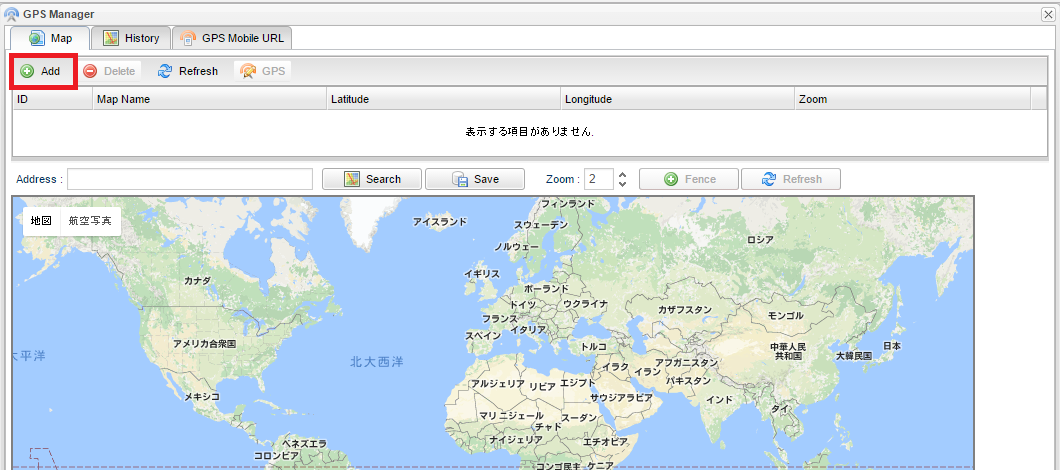Switch to the Map tab
The width and height of the screenshot is (1060, 470).
[48, 38]
